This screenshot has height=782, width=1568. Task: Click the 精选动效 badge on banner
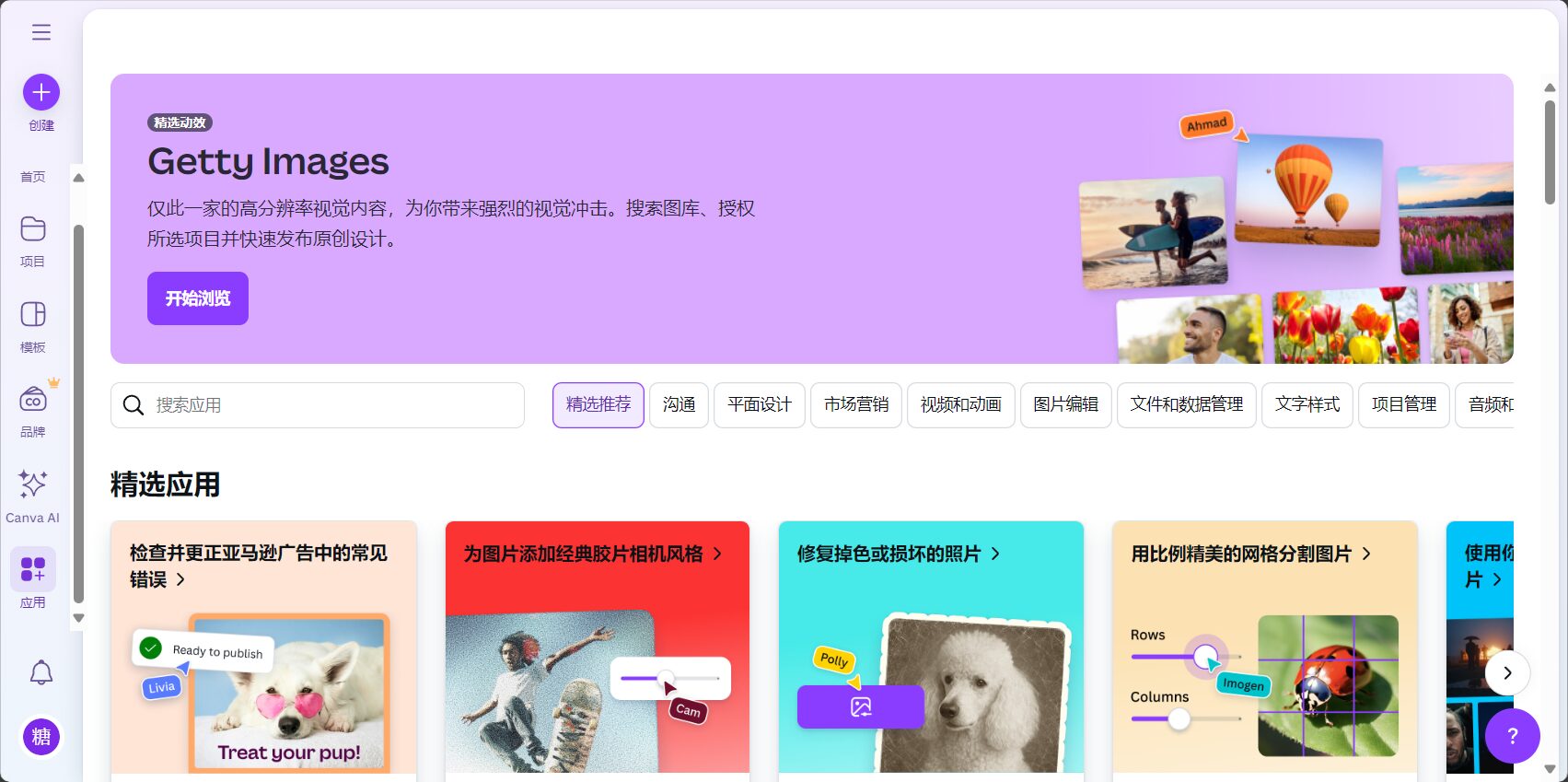coord(180,123)
